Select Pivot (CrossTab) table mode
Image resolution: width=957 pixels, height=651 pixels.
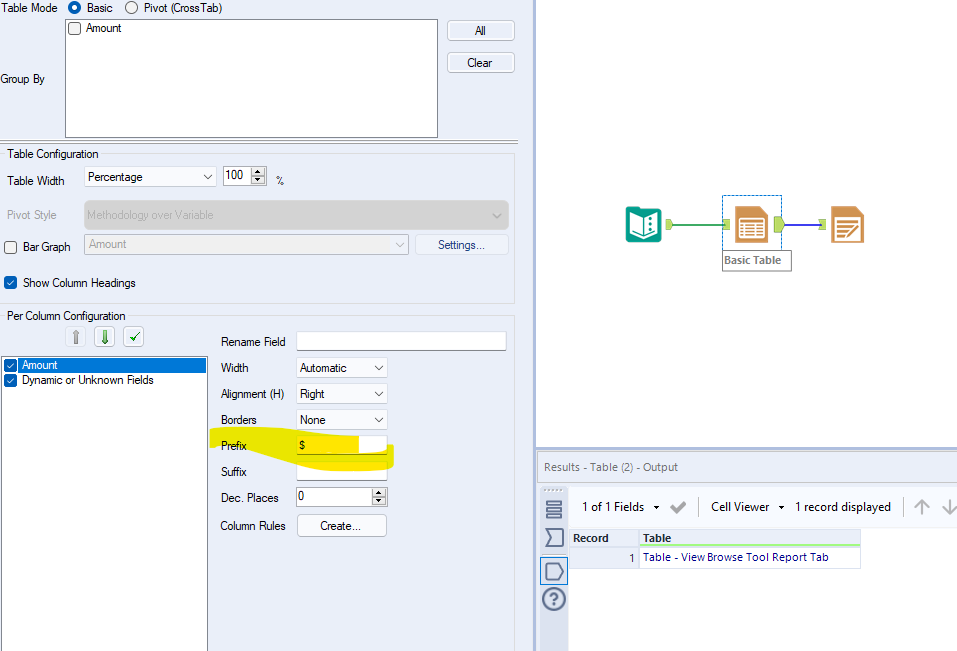(x=131, y=8)
